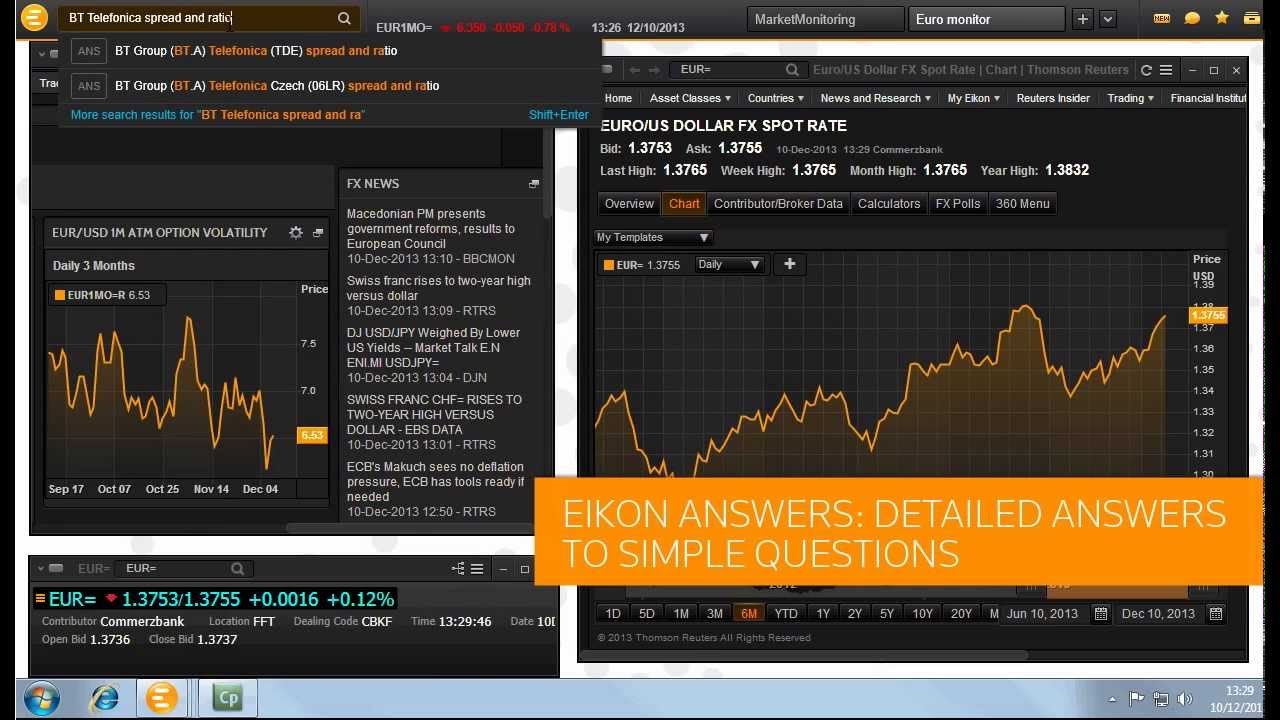This screenshot has height=720, width=1280.
Task: Set chart range to 1Y
Action: [823, 614]
